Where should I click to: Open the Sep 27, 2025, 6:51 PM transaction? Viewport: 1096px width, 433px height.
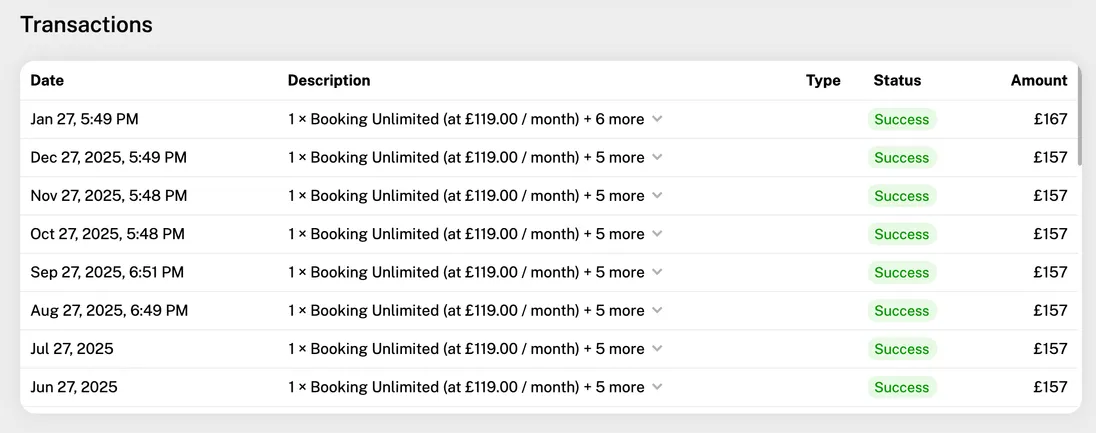click(x=107, y=272)
